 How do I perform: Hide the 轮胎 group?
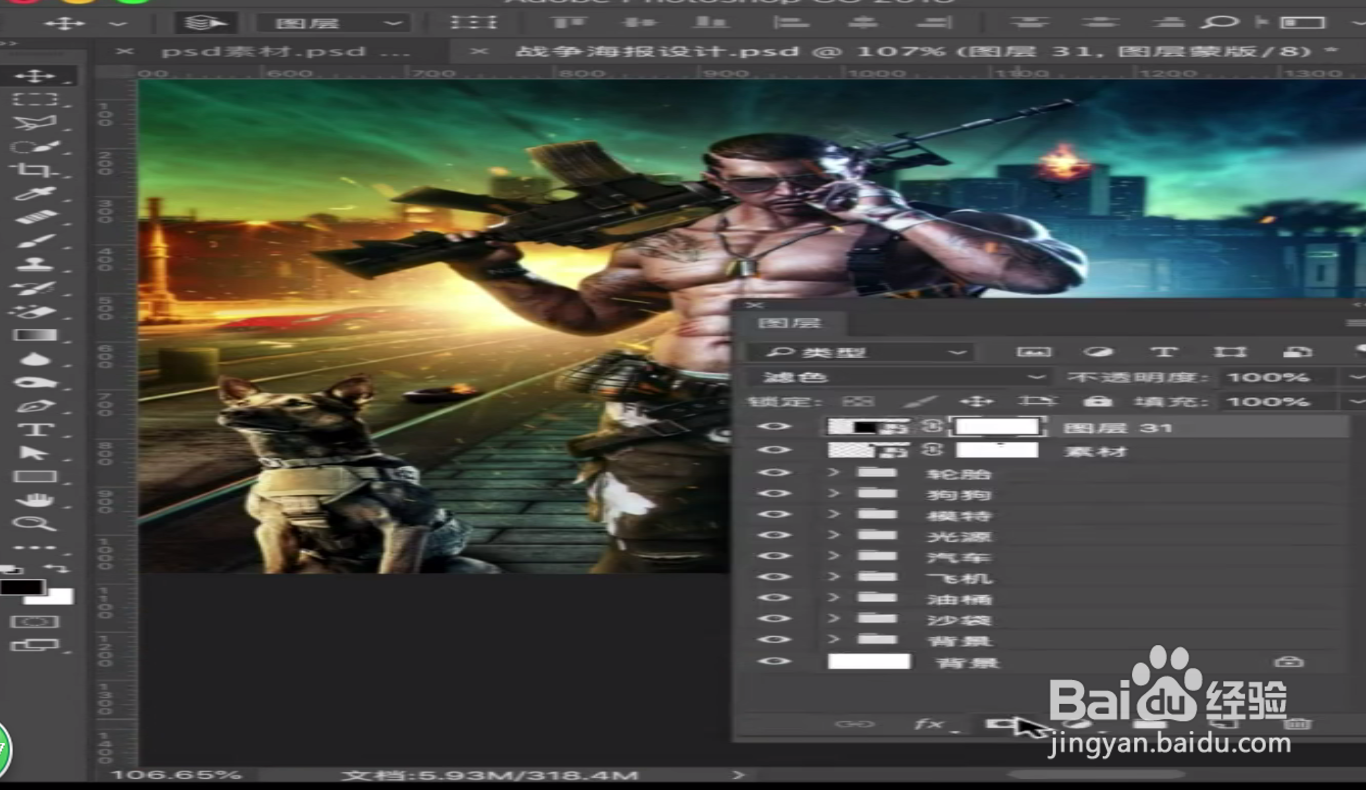(x=774, y=473)
